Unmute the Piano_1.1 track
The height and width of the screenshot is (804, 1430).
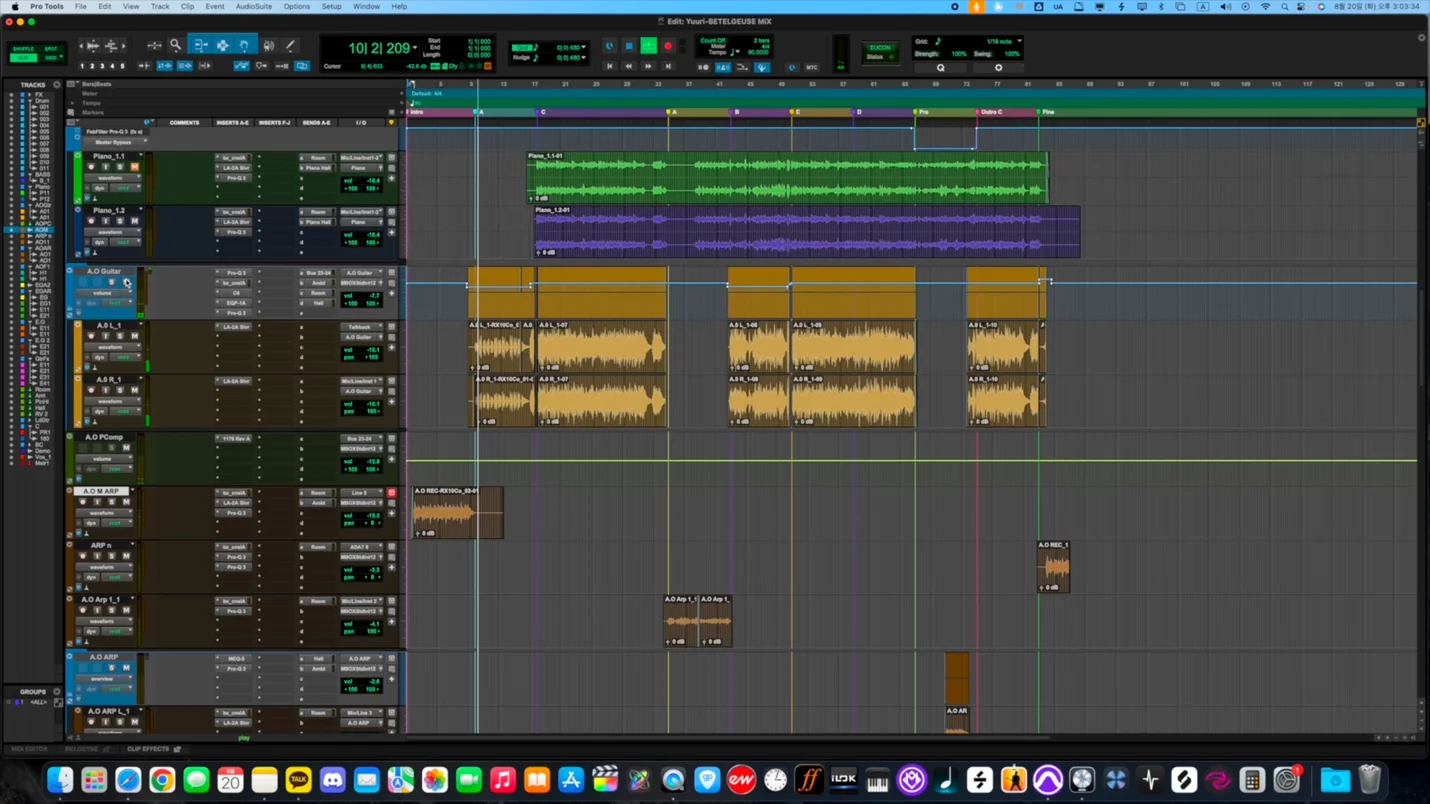click(x=134, y=167)
